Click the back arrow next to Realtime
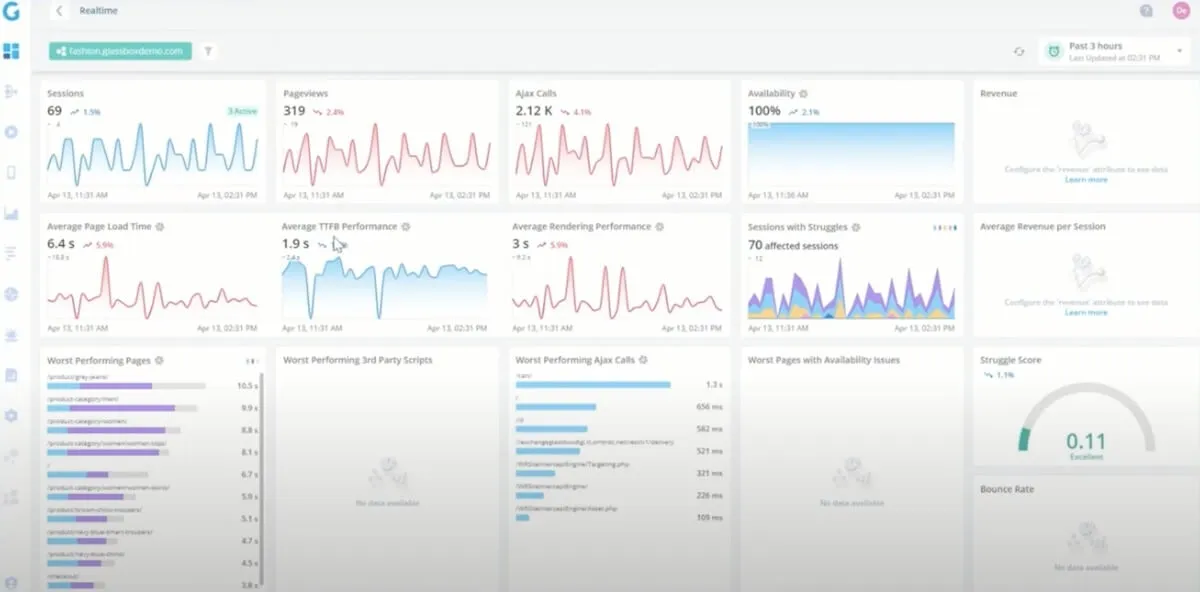The image size is (1200, 592). 59,11
